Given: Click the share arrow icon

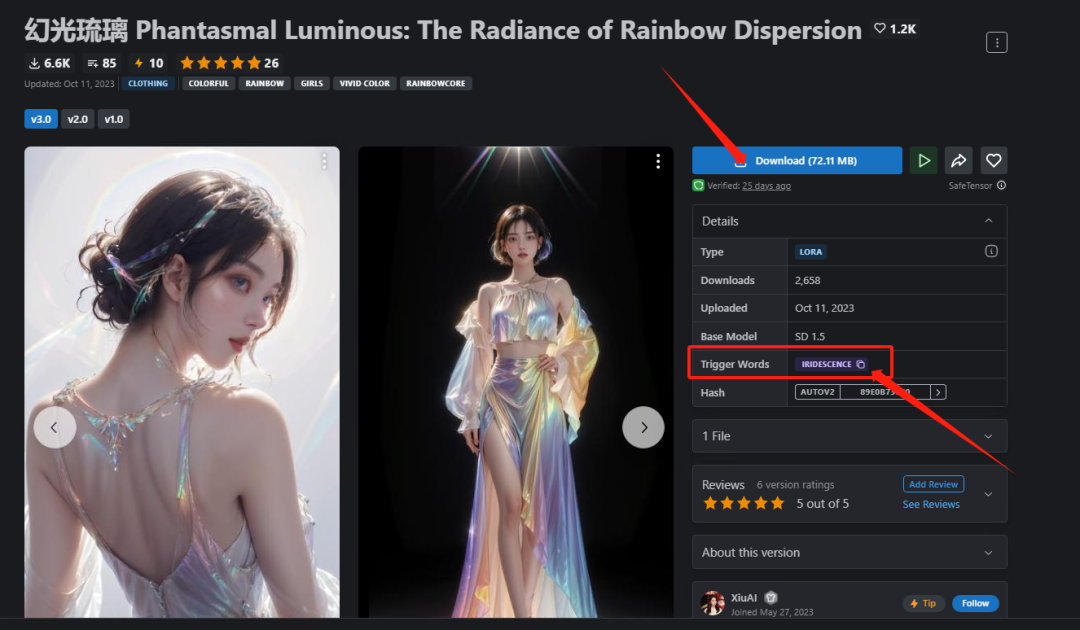Looking at the screenshot, I should 958,160.
